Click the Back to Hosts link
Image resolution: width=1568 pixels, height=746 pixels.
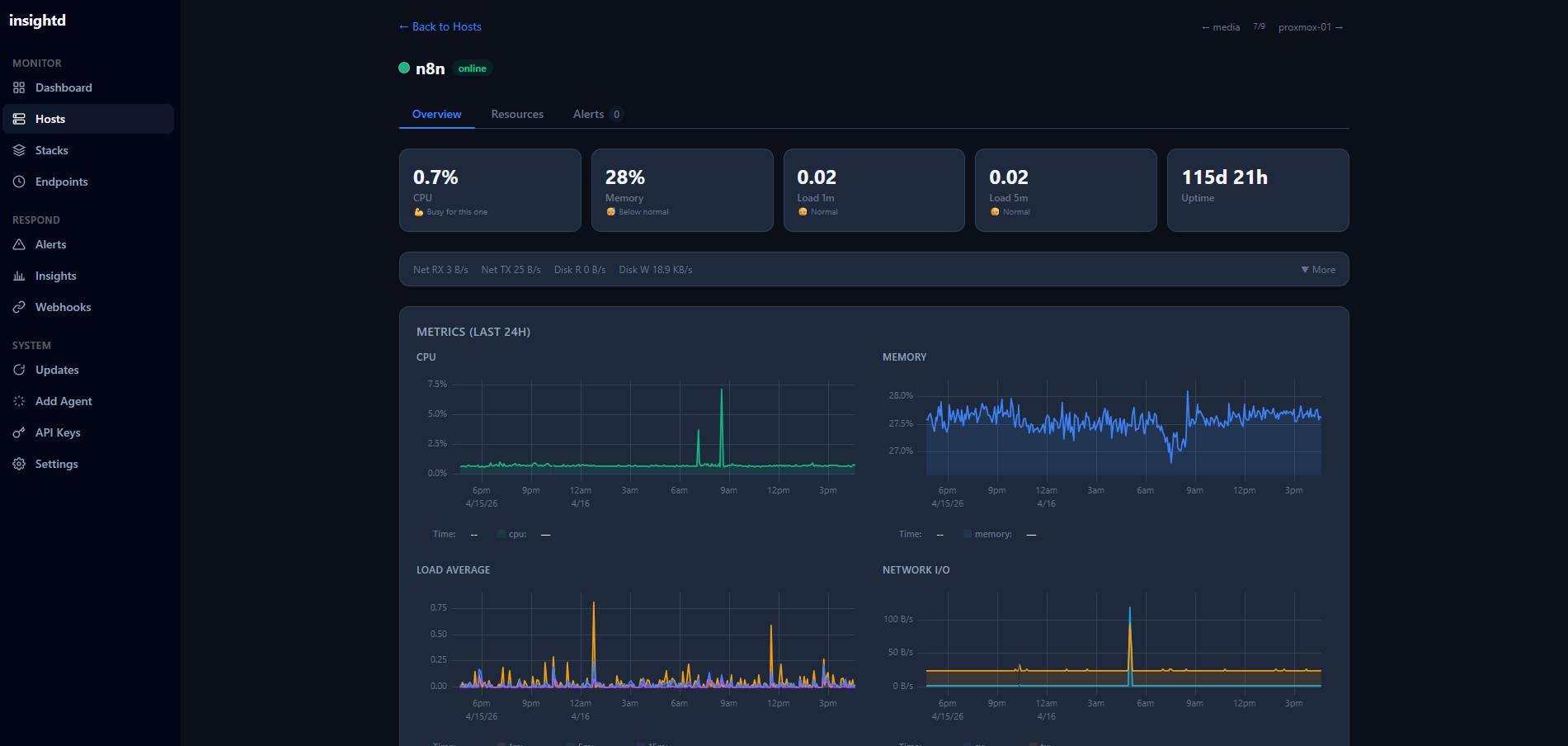click(x=439, y=26)
